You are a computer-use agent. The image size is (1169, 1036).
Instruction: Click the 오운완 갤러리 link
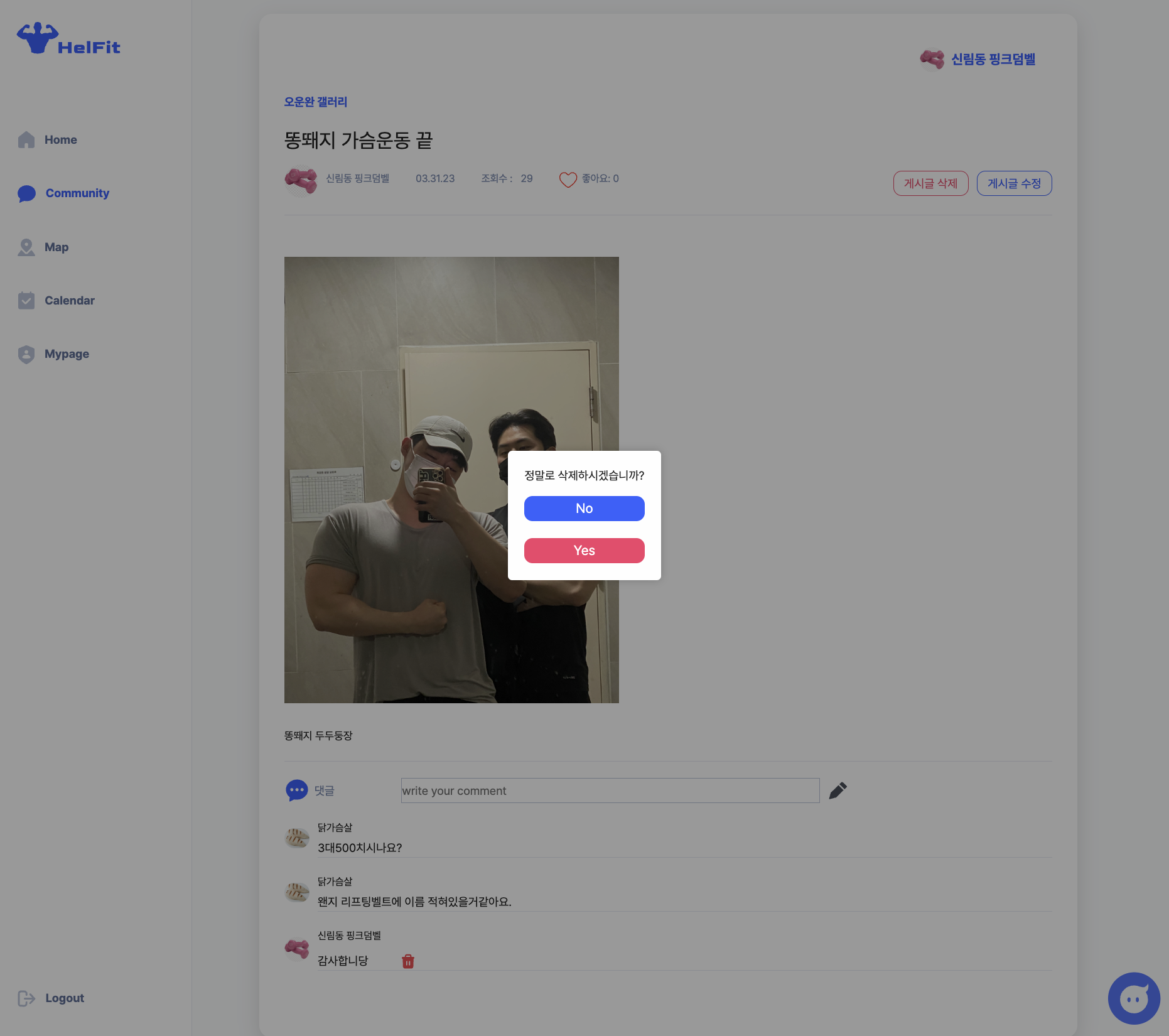[316, 102]
